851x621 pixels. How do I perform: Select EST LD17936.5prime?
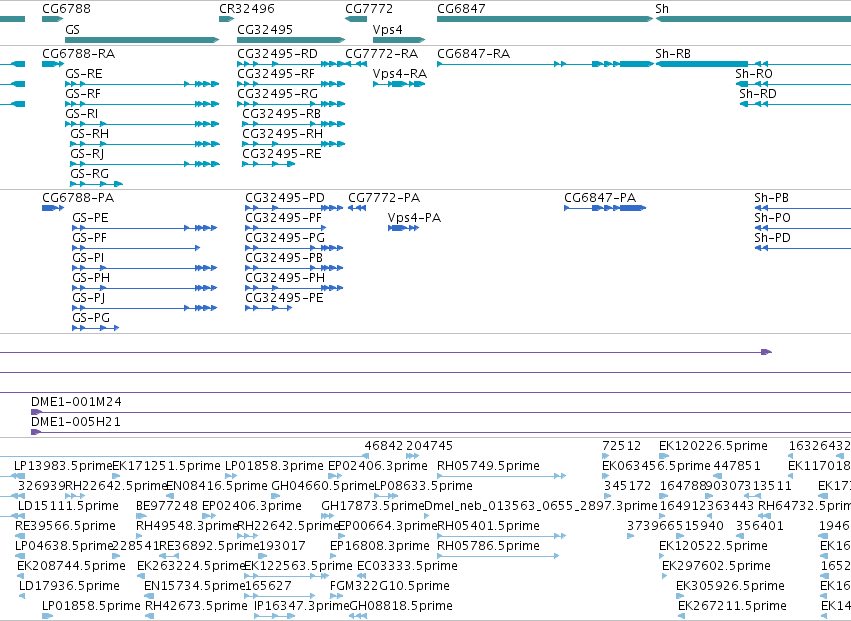point(69,586)
